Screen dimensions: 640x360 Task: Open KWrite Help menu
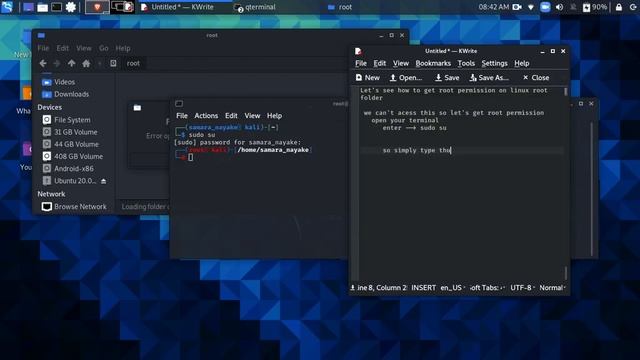522,63
